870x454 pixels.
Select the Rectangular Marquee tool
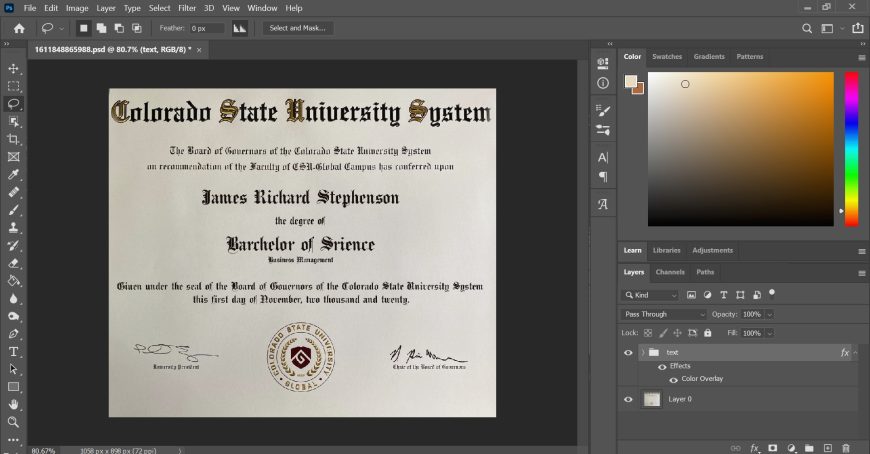click(x=13, y=86)
